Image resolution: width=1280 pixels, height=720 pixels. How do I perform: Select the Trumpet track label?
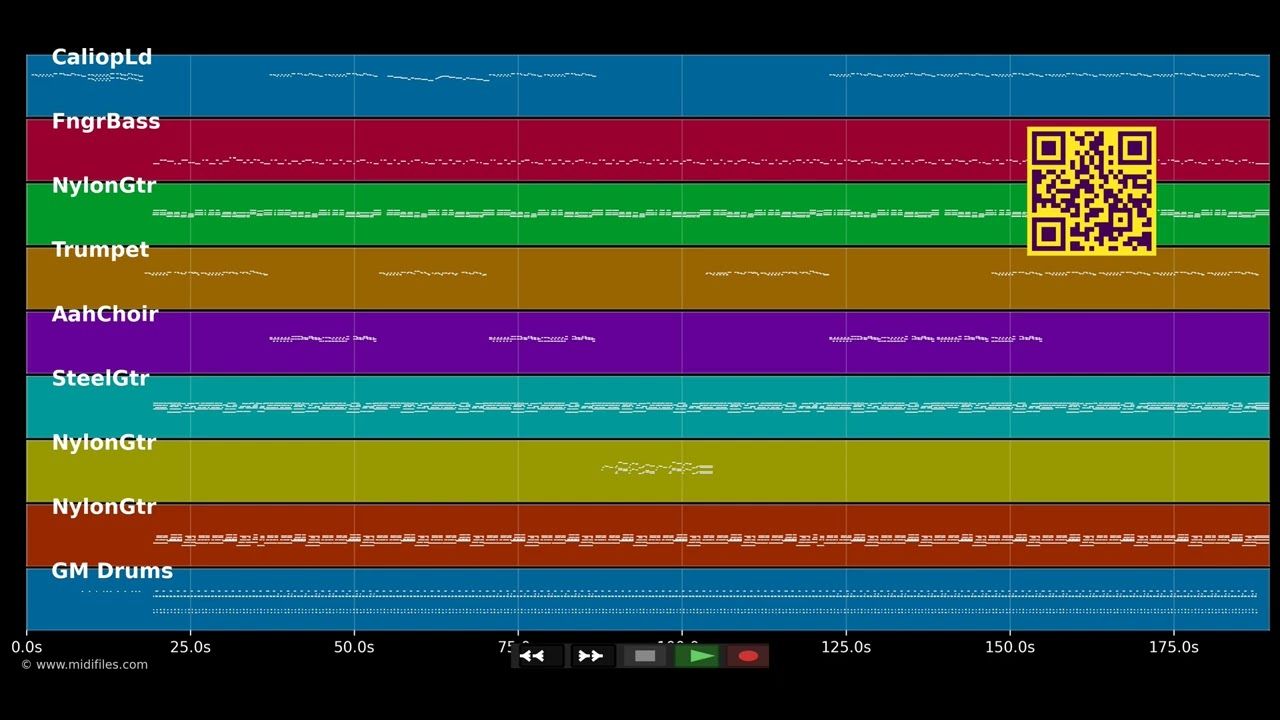point(100,250)
